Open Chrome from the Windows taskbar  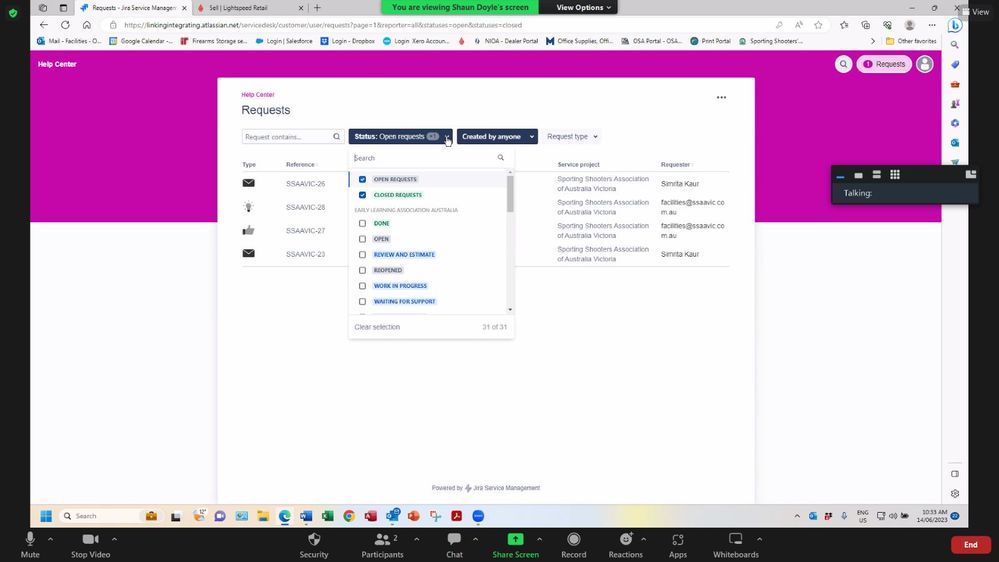click(x=349, y=516)
